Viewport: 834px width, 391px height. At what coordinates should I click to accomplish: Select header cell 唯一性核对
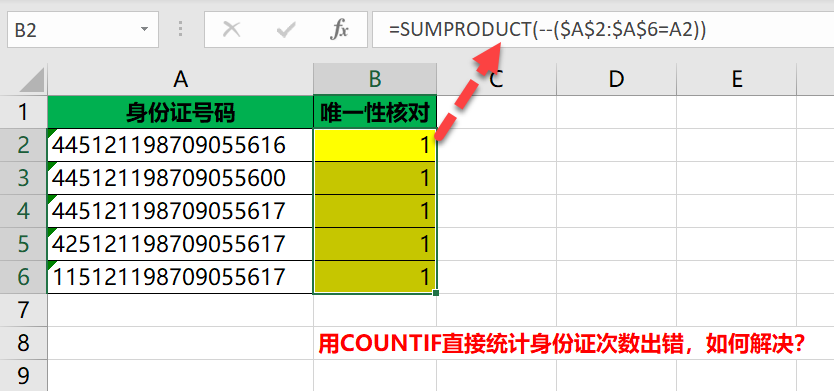coord(375,112)
